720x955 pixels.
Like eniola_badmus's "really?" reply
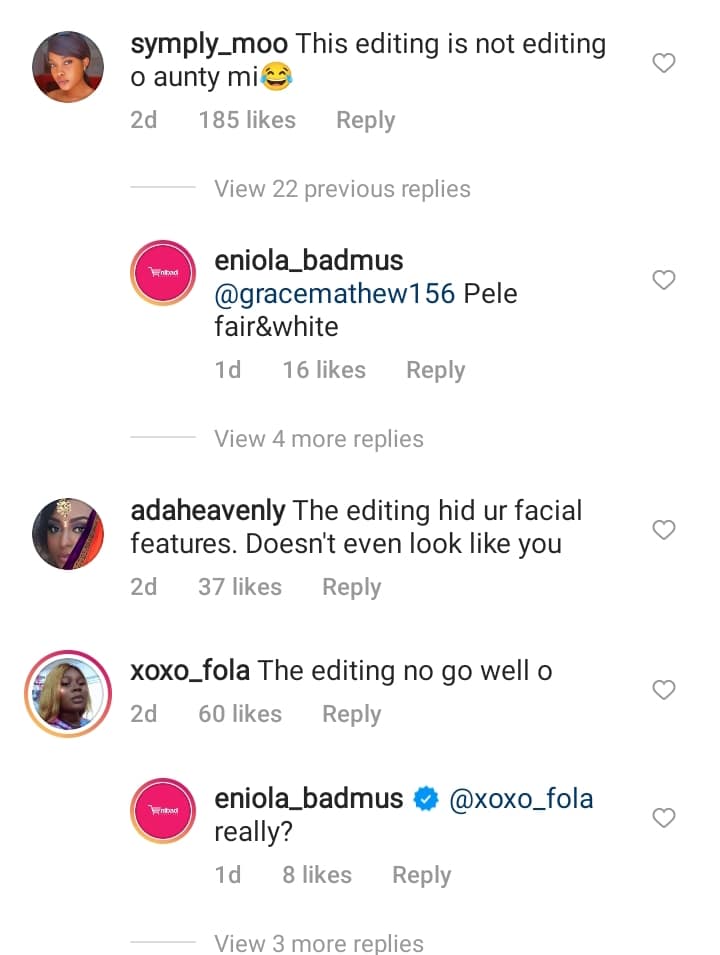[664, 818]
